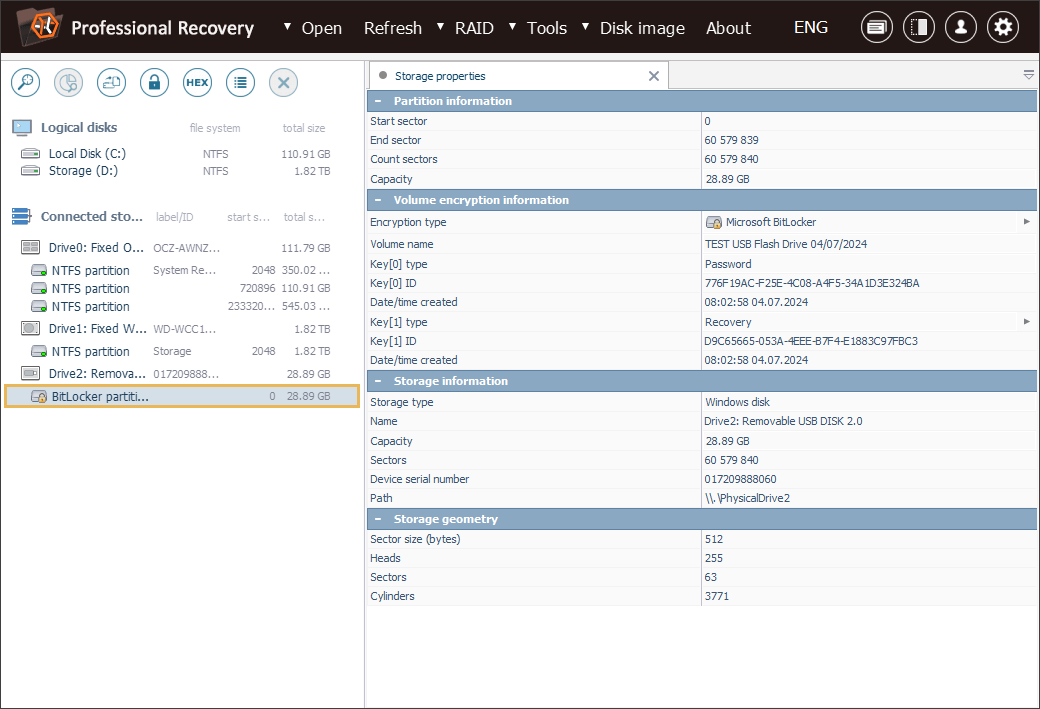
Task: Click the Drive2 removable disk icon
Action: click(x=31, y=373)
